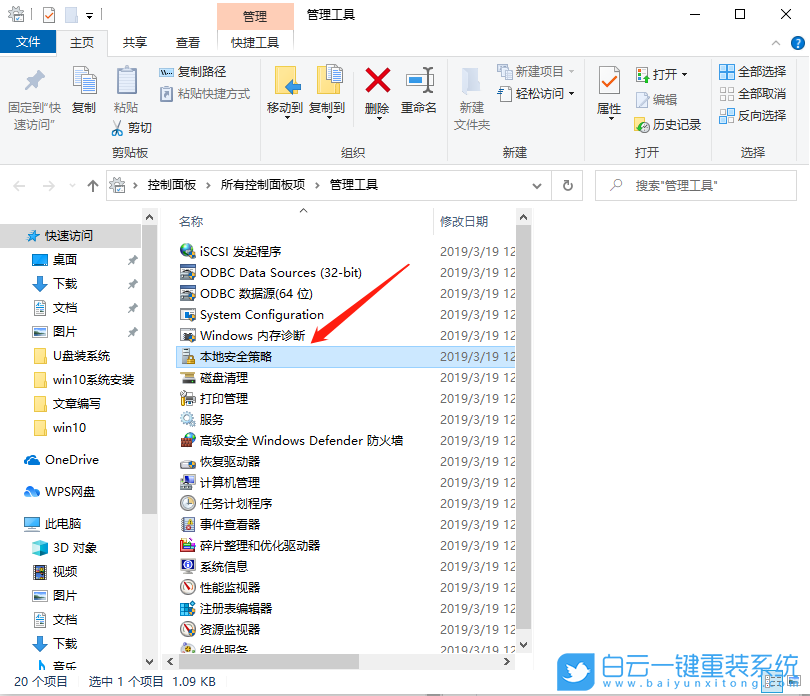Switch to the 查看 (View) tab
Viewport: 810px width, 696px height.
pos(187,43)
